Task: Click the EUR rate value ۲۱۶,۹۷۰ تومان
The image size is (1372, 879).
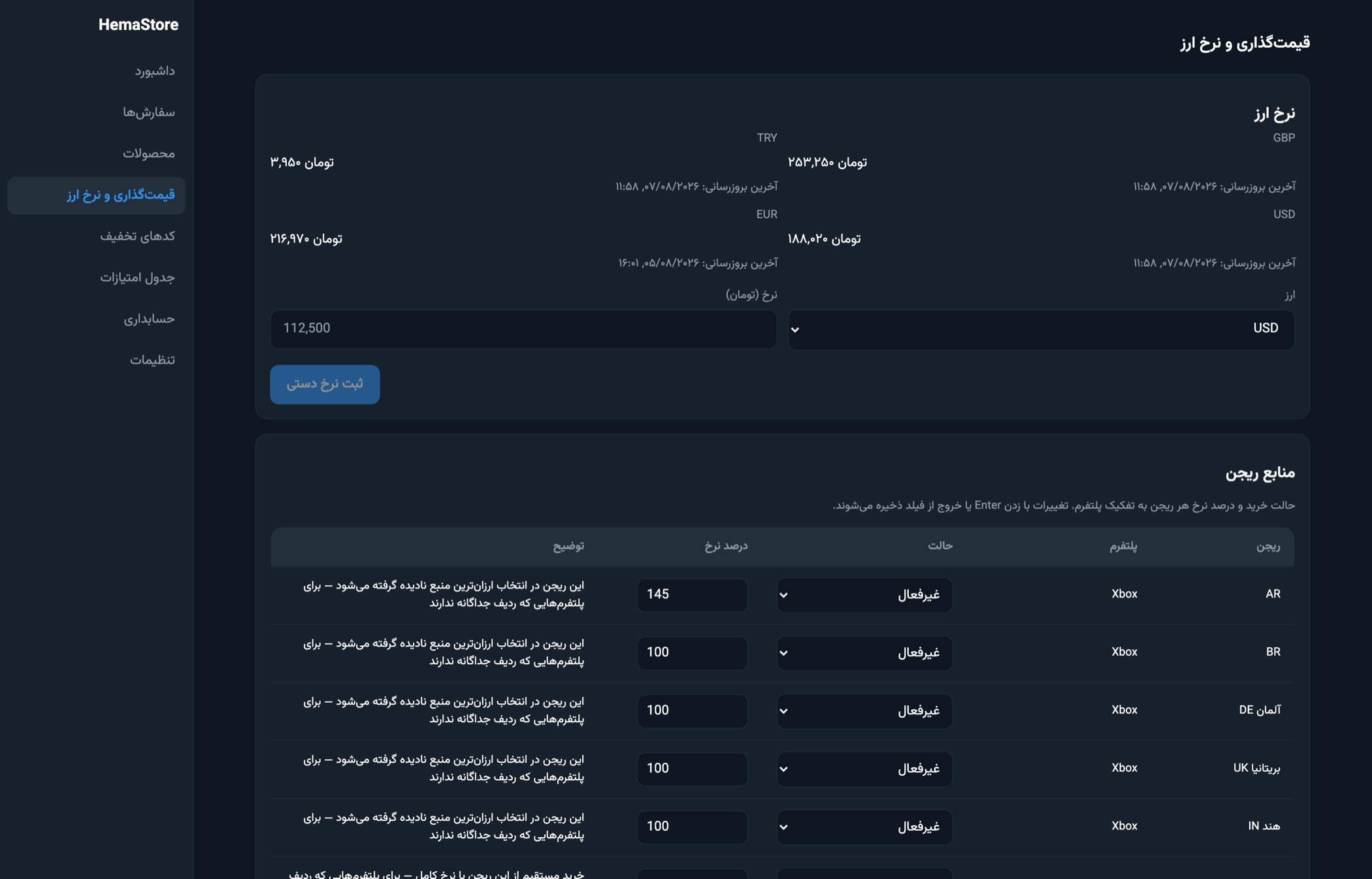Action: tap(306, 239)
